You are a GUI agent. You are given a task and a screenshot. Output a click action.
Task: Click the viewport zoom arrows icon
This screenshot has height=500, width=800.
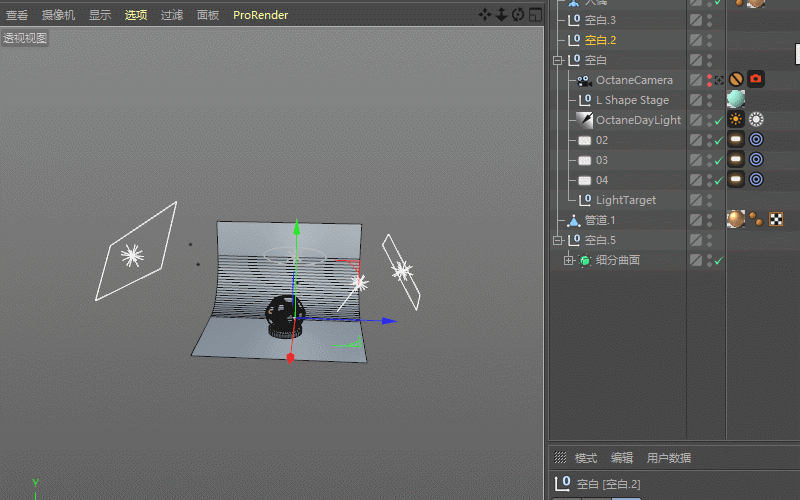pos(502,15)
